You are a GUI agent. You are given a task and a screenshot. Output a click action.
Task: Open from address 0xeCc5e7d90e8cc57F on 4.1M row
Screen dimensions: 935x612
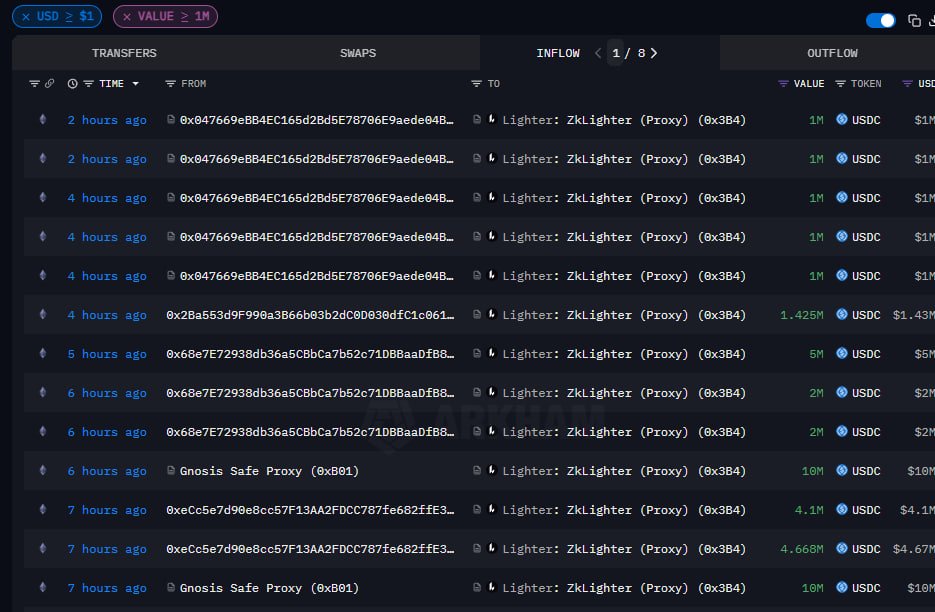pyautogui.click(x=310, y=510)
